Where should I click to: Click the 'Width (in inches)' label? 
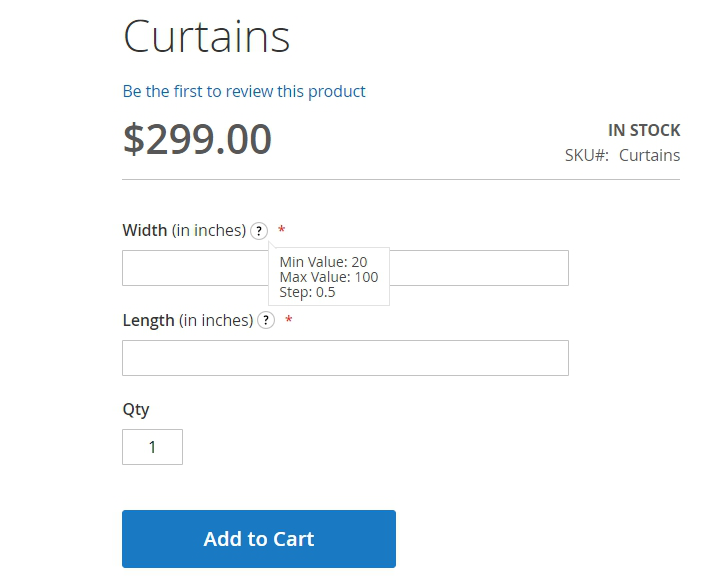pyautogui.click(x=184, y=231)
